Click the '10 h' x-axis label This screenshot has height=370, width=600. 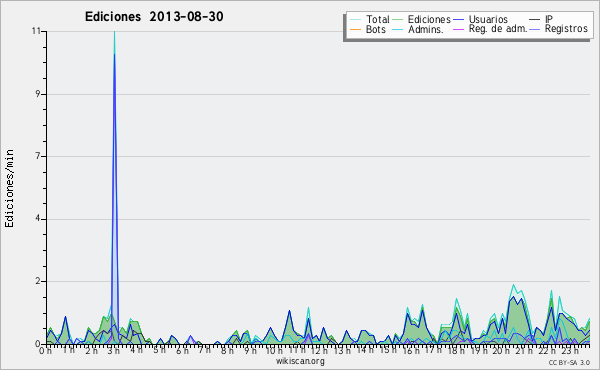tap(274, 350)
